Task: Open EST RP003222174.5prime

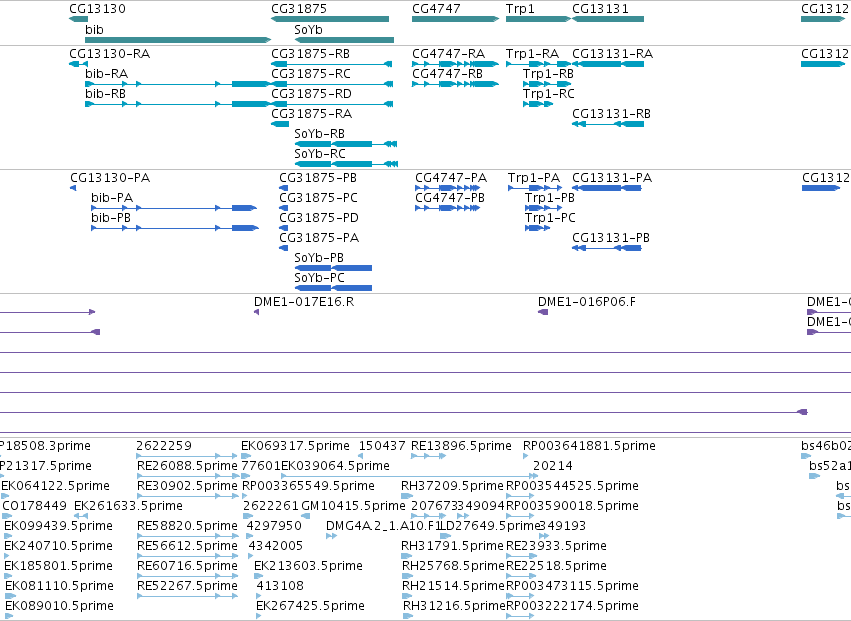Action: [572, 606]
